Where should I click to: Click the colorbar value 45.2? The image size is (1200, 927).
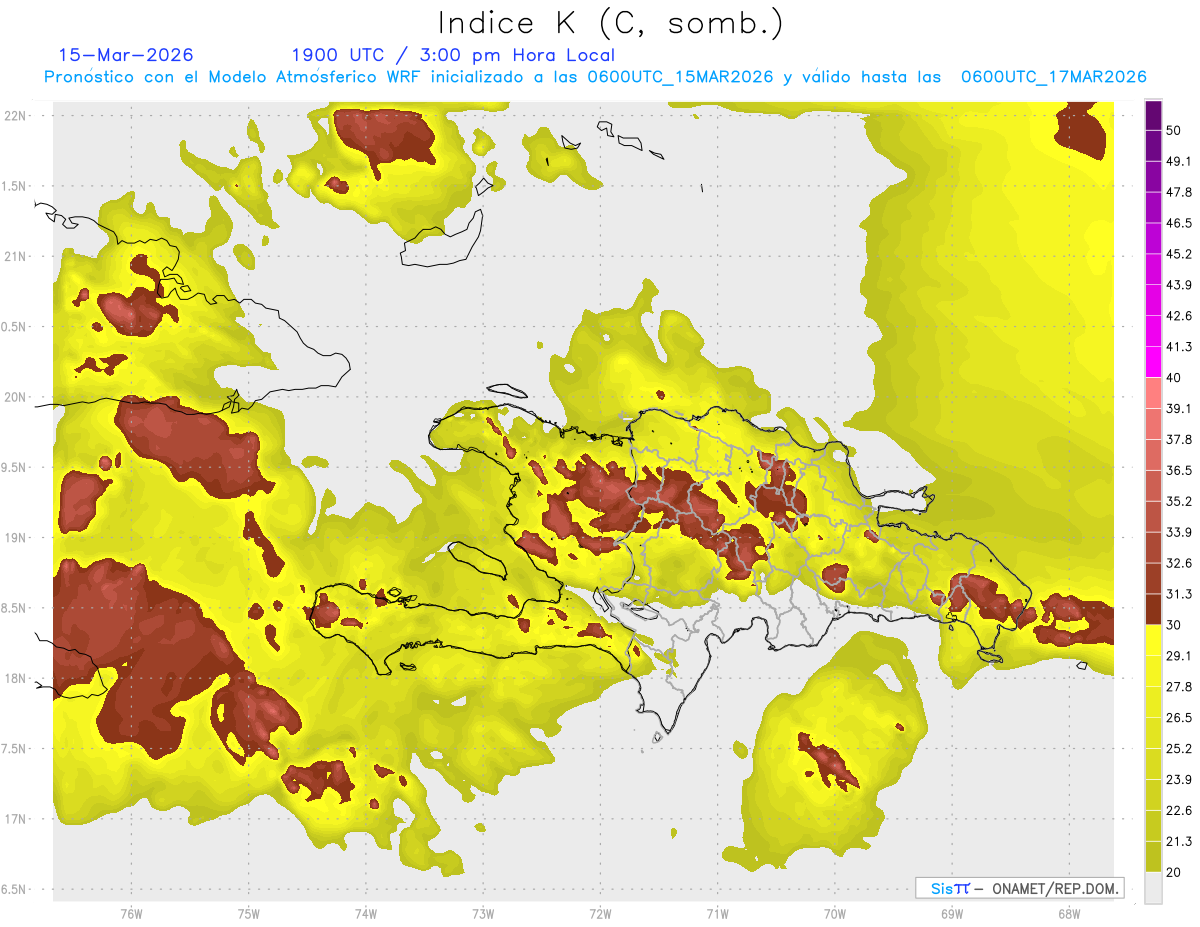click(x=1178, y=254)
